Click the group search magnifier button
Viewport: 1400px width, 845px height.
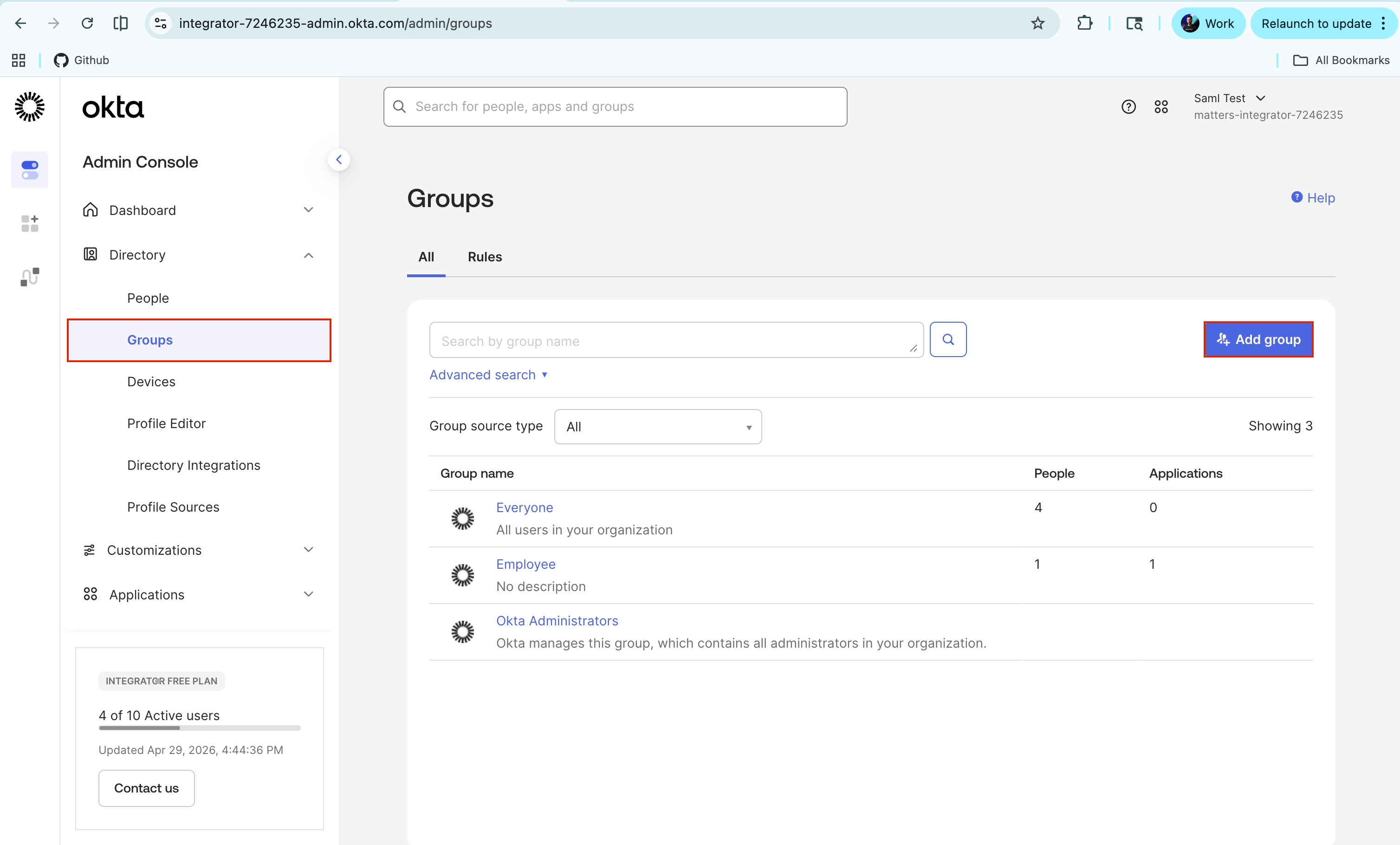pyautogui.click(x=948, y=340)
